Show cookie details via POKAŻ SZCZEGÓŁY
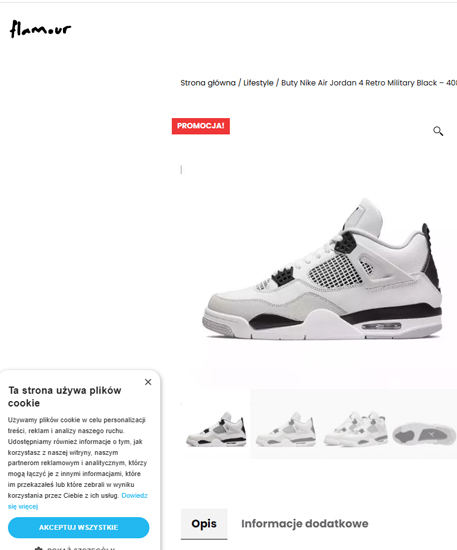Image resolution: width=457 pixels, height=550 pixels. click(x=81, y=548)
